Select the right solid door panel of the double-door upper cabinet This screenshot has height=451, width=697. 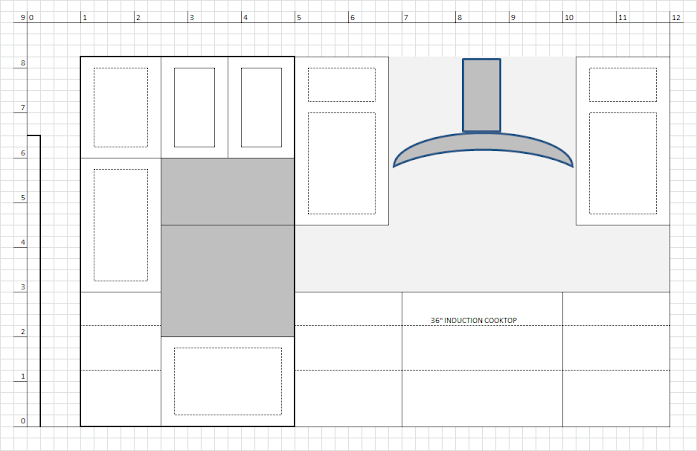point(261,108)
